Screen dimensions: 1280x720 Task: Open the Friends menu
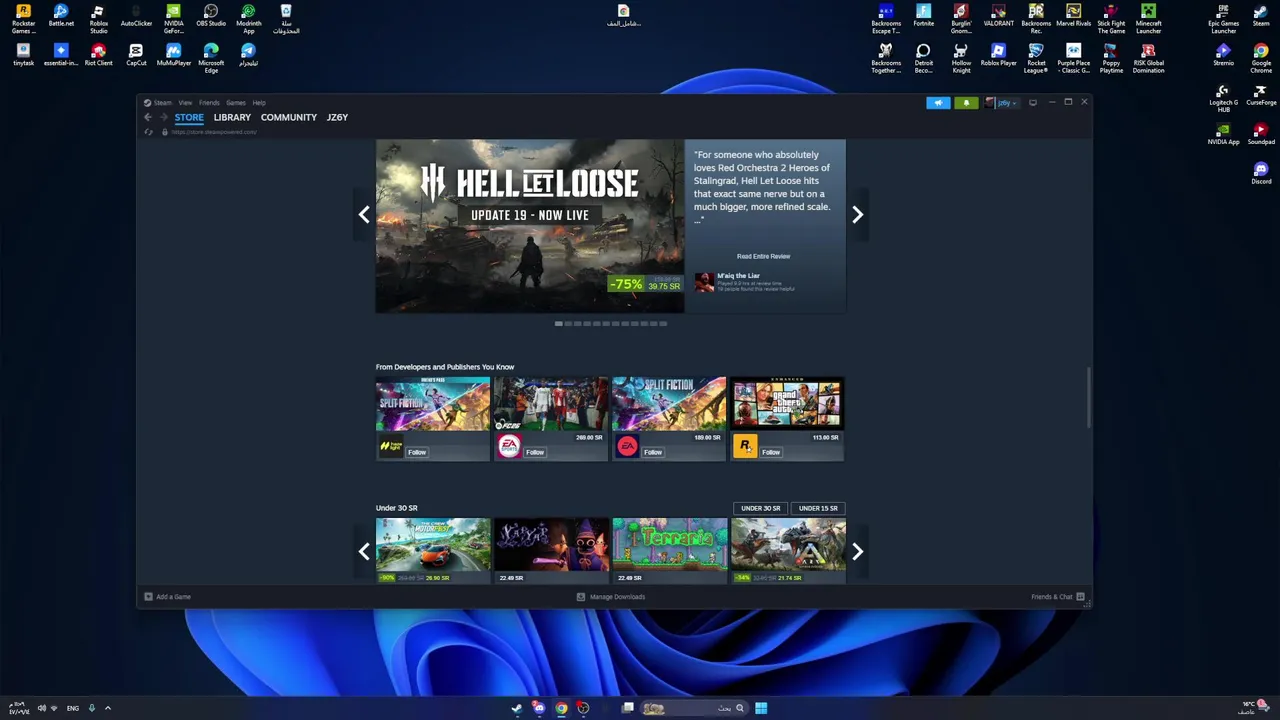tap(209, 102)
